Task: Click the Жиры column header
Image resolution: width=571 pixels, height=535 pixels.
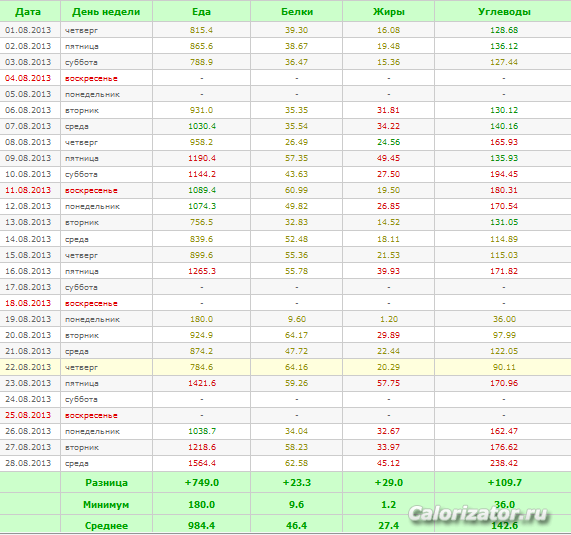Action: click(x=389, y=12)
